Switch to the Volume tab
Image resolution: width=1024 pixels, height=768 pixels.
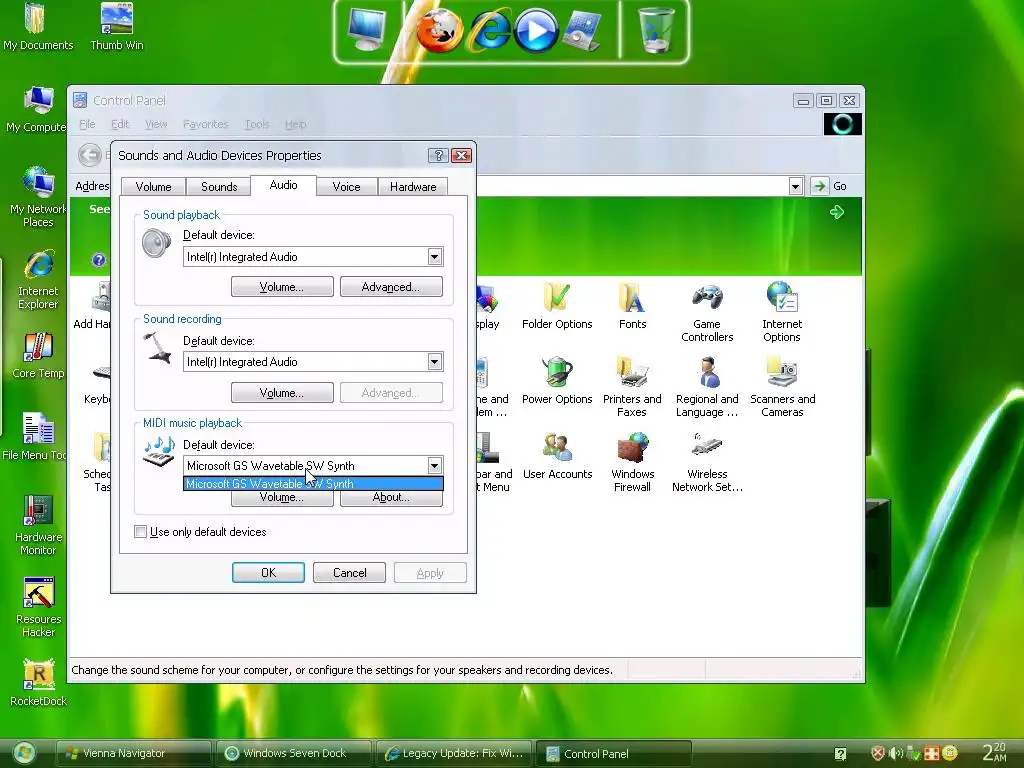tap(153, 187)
